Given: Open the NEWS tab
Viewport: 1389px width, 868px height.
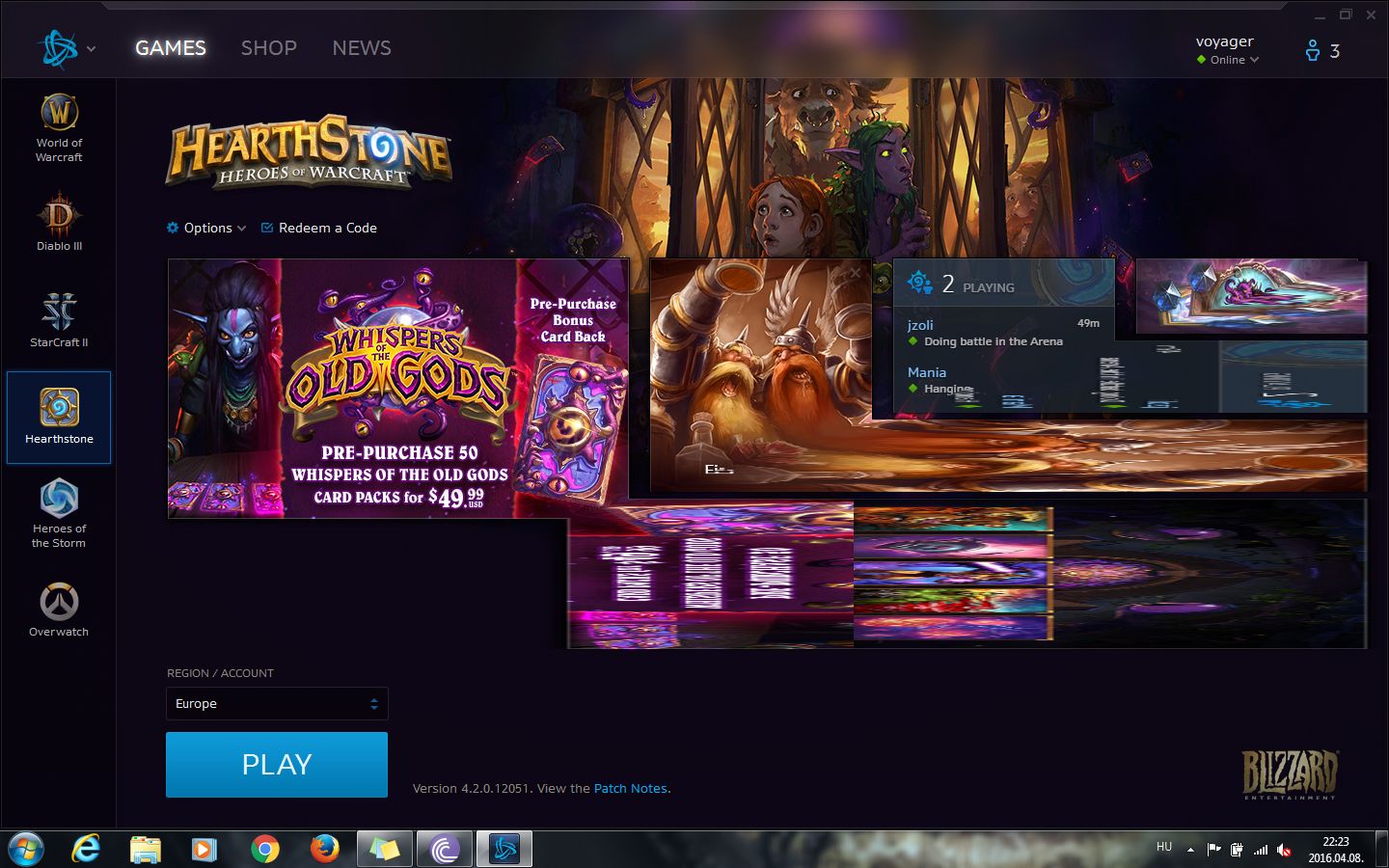Looking at the screenshot, I should pyautogui.click(x=362, y=48).
